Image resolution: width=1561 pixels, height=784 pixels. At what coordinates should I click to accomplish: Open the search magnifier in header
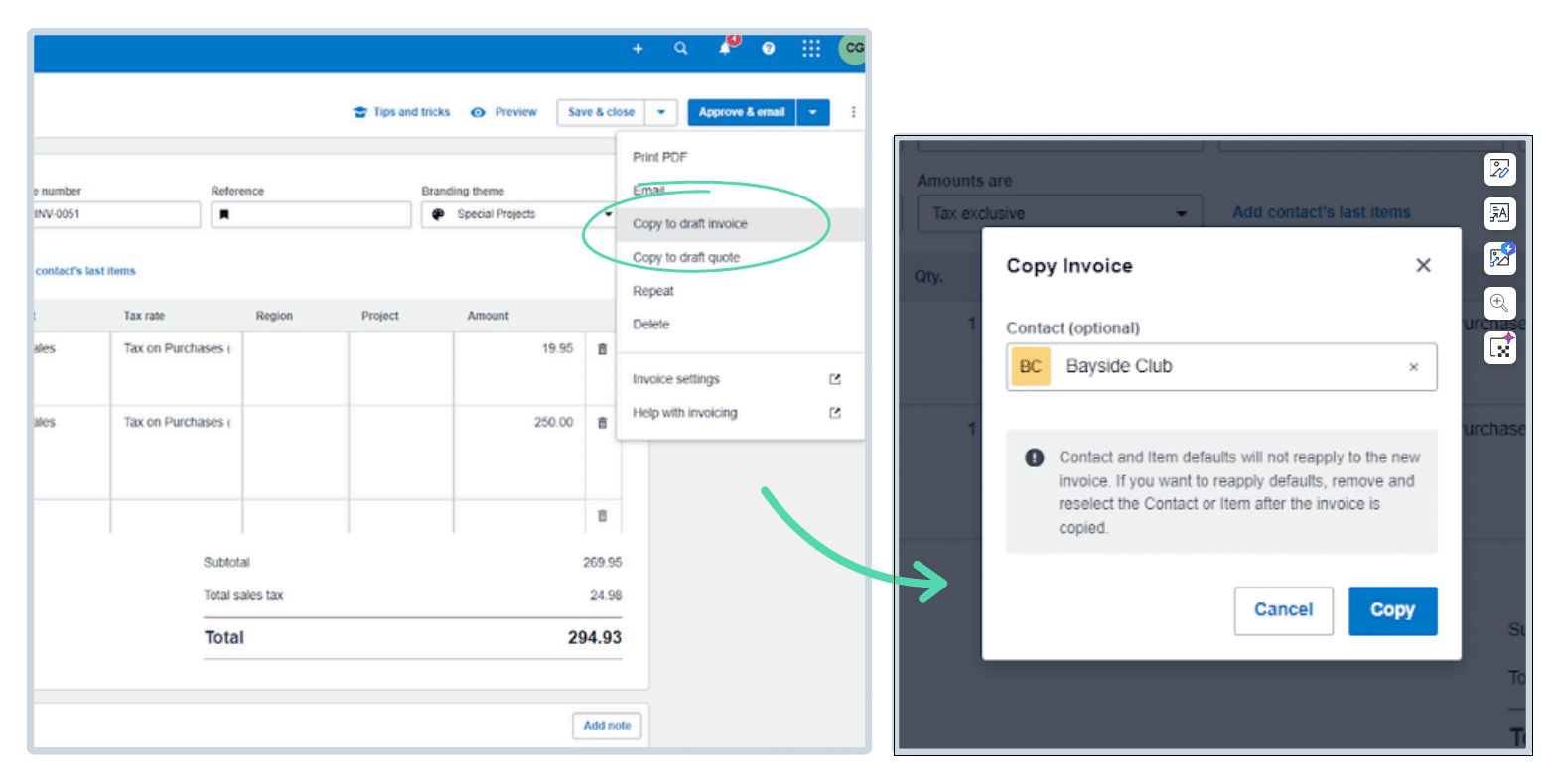(681, 48)
